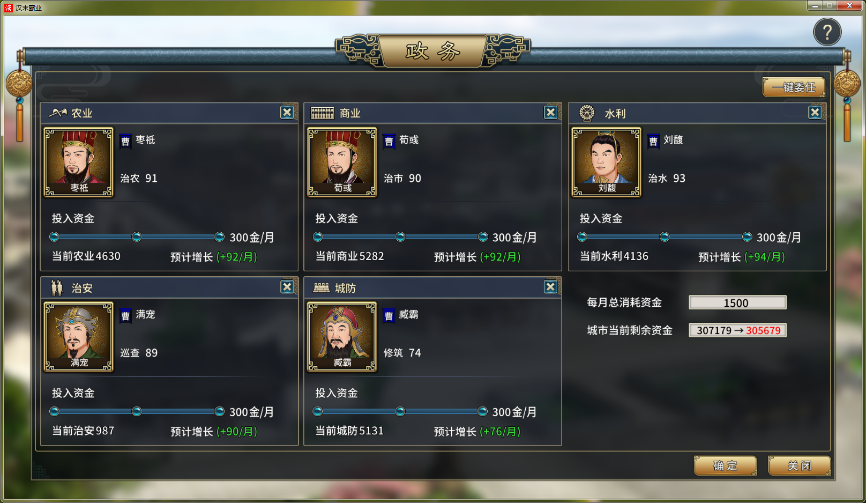Viewport: 866px width, 503px height.
Task: Click the monthly total cost field 1500
Action: click(737, 303)
